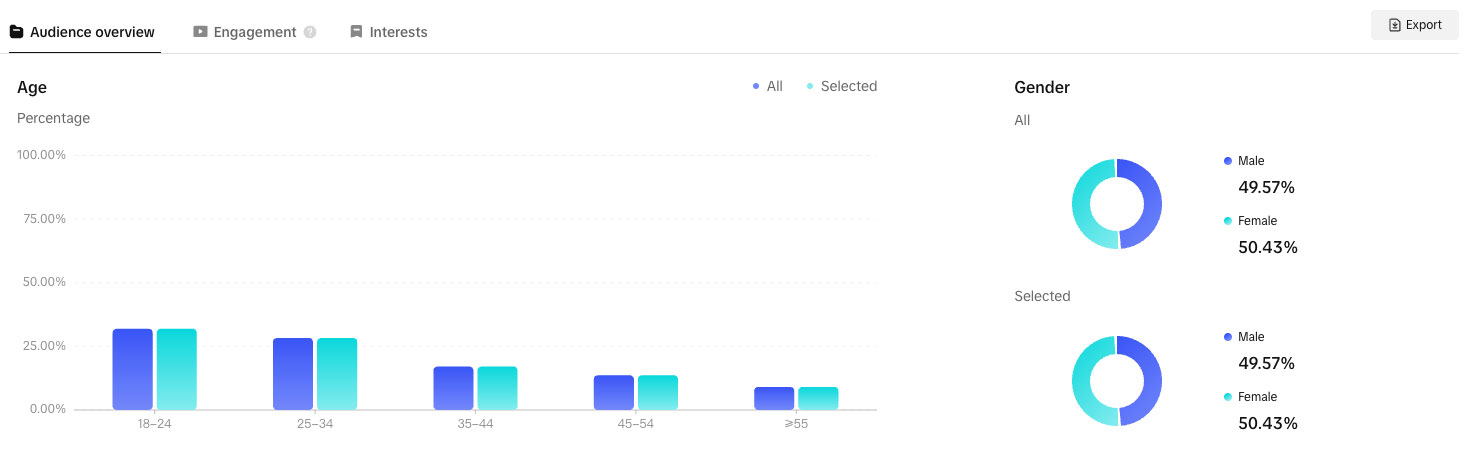Open the Interests tab label
This screenshot has height=460, width=1473.
click(x=398, y=32)
